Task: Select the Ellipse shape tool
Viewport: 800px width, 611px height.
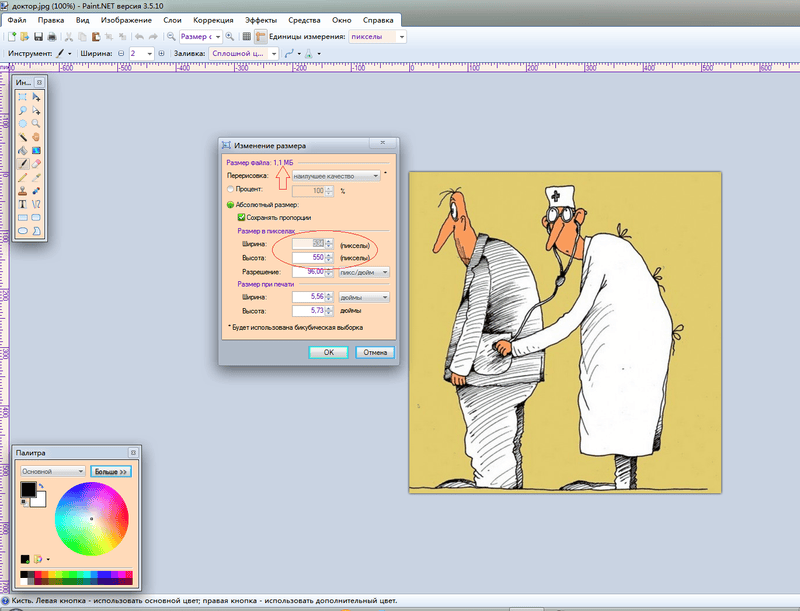Action: click(x=23, y=230)
